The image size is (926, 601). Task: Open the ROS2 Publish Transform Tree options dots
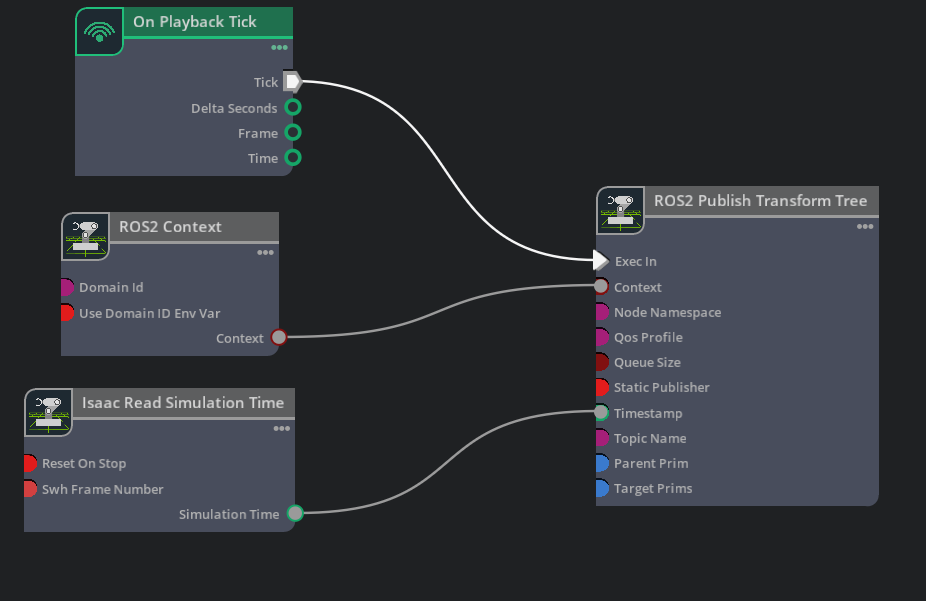point(865,227)
